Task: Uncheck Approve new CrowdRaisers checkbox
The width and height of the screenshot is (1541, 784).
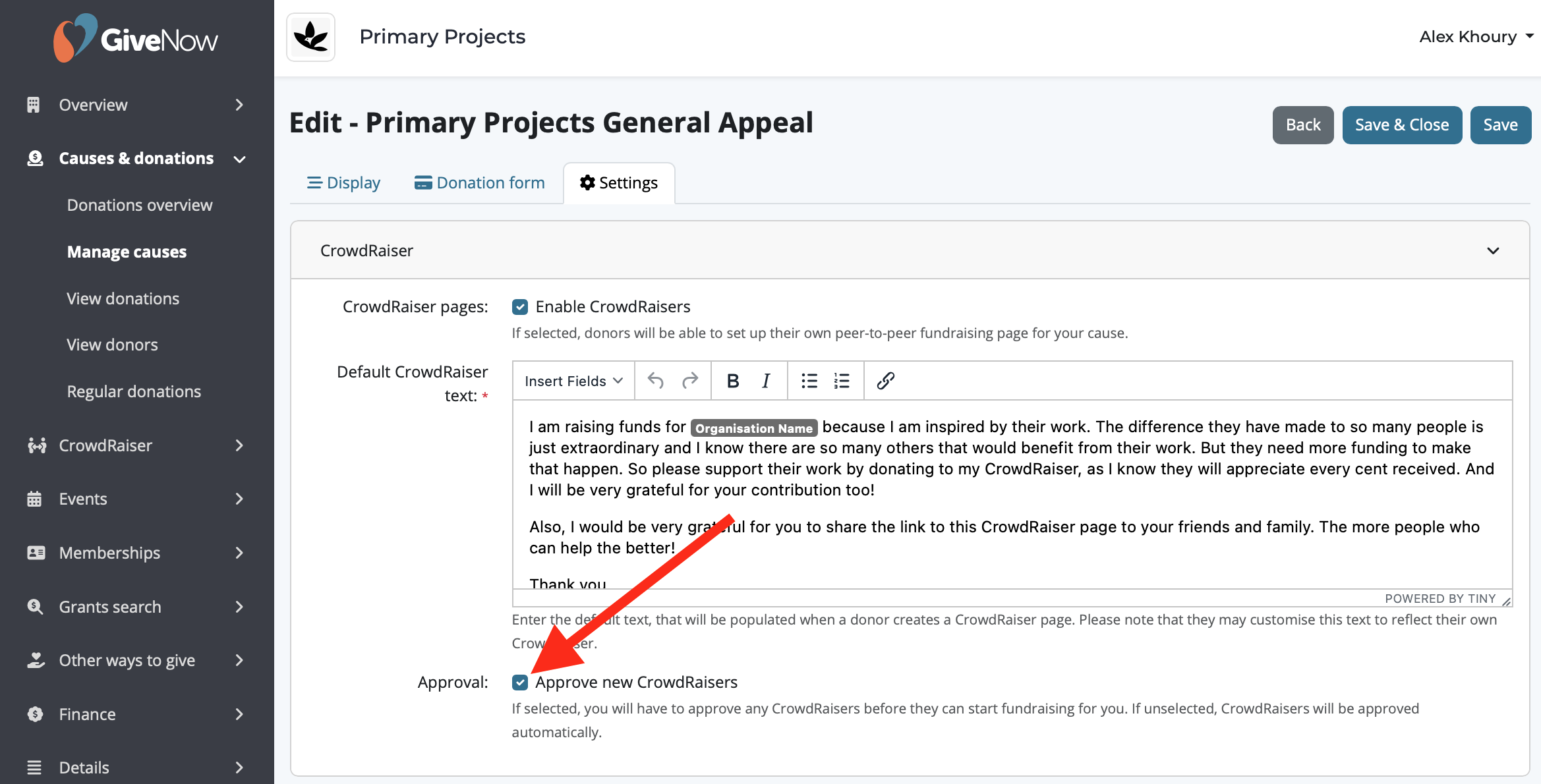Action: tap(520, 683)
